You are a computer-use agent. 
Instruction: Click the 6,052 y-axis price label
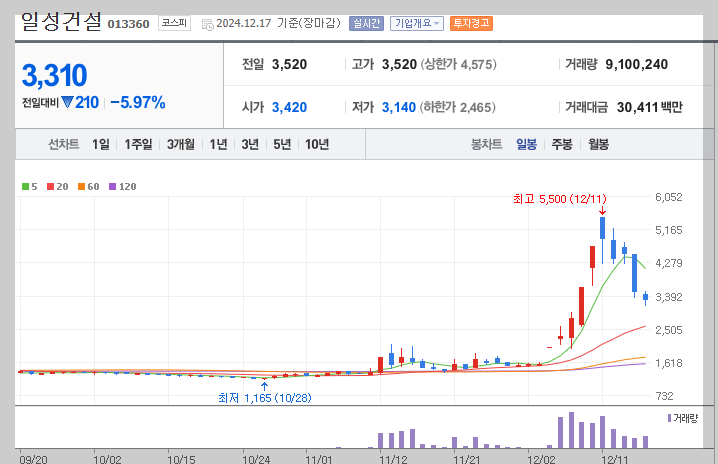669,197
